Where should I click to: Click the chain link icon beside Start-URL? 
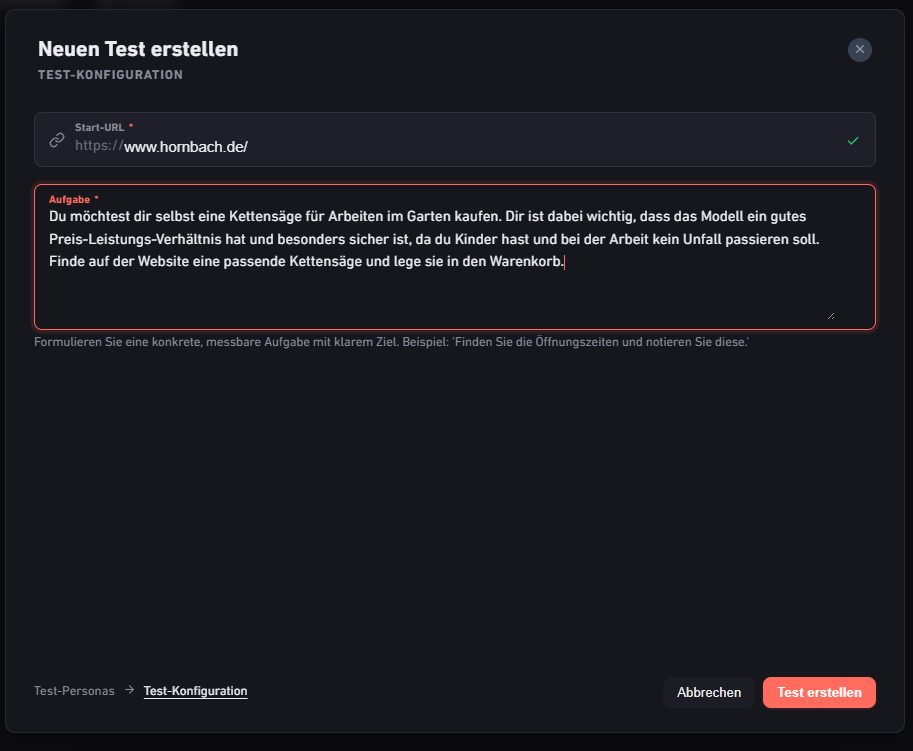pyautogui.click(x=56, y=140)
